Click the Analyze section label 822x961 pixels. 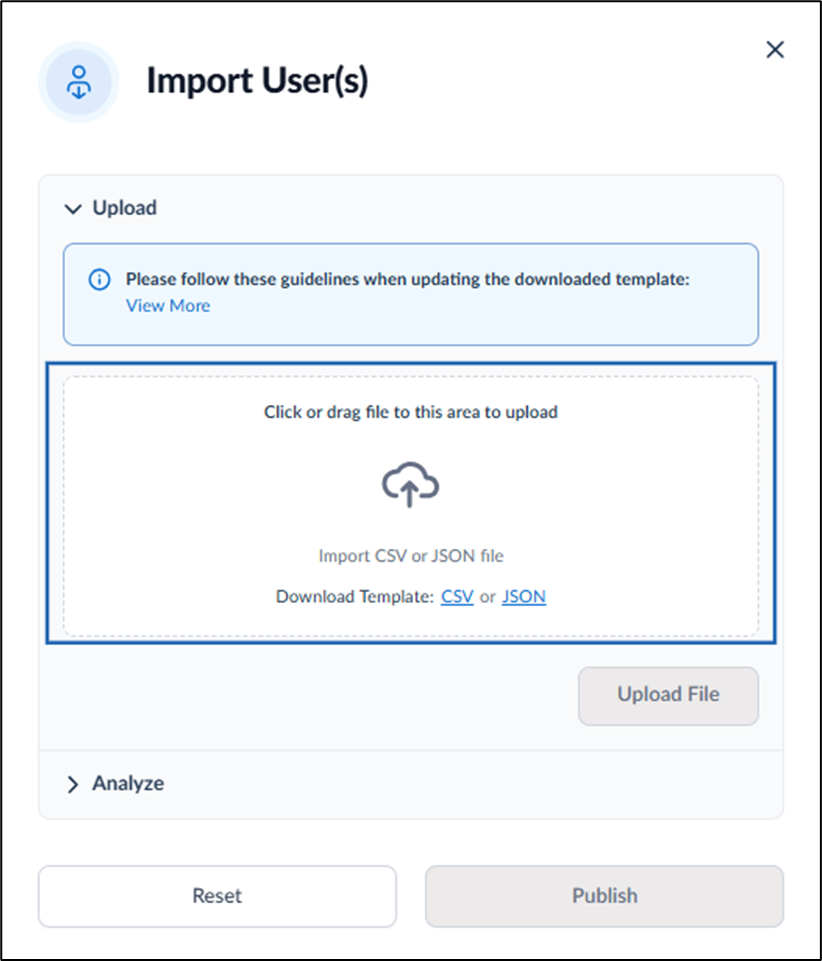click(x=128, y=783)
